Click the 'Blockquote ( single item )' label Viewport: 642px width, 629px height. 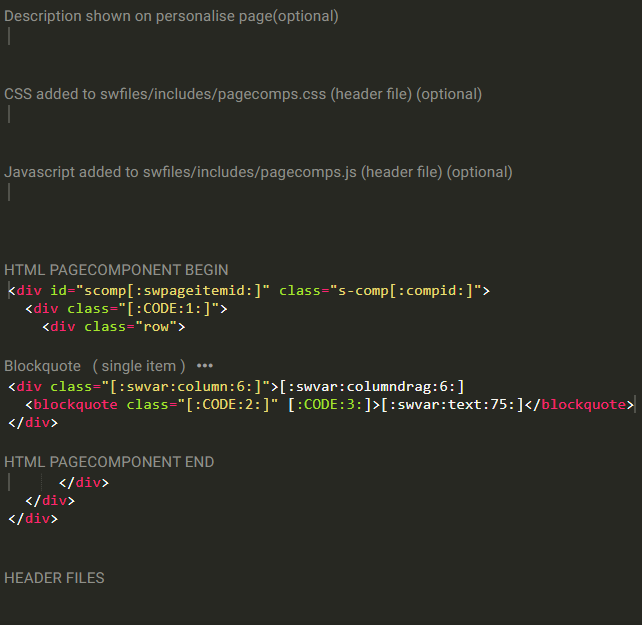[x=95, y=366]
